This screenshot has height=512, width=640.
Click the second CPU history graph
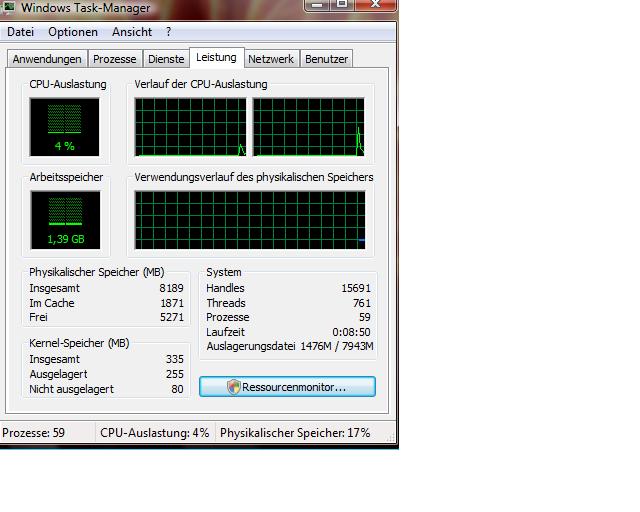pos(309,127)
